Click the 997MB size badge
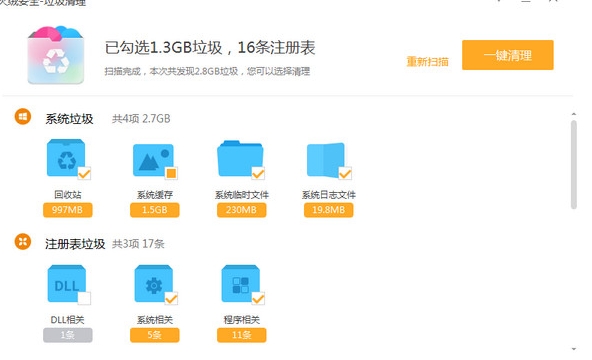The width and height of the screenshot is (592, 360). (68, 210)
